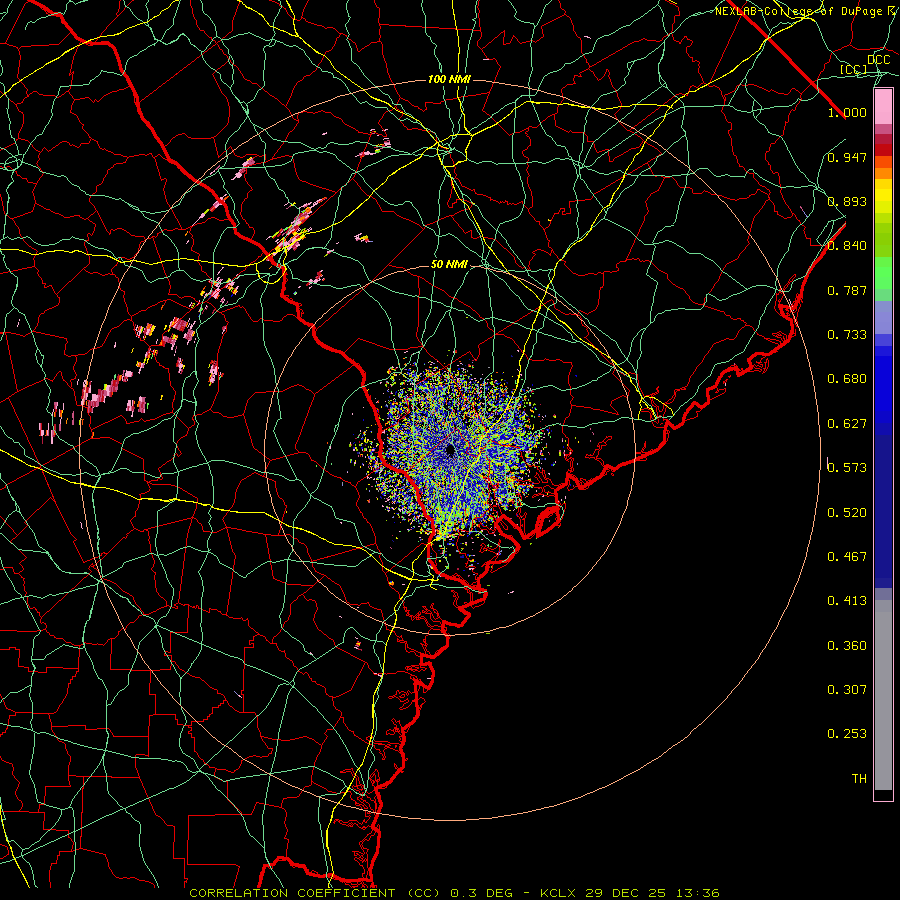Click the 0.253 legend value
This screenshot has height=900, width=900.
point(847,734)
